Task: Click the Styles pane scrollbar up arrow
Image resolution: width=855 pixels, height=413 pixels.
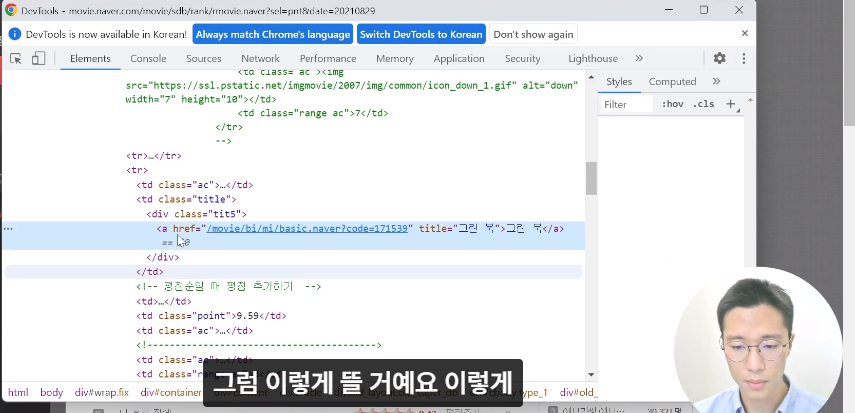Action: (x=750, y=100)
